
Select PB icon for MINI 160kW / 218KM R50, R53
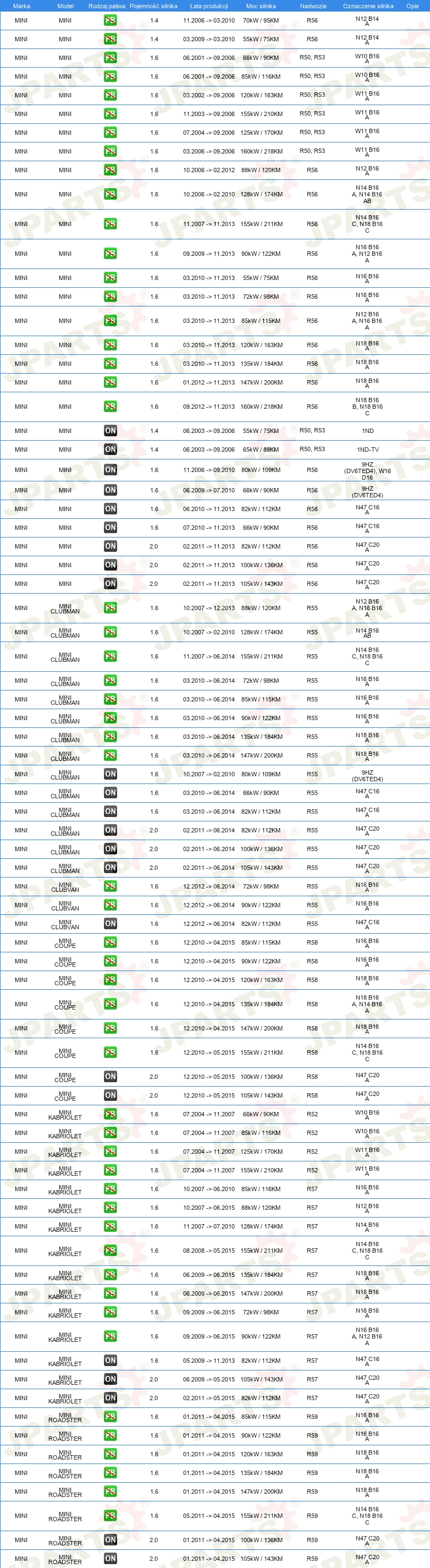click(x=110, y=151)
